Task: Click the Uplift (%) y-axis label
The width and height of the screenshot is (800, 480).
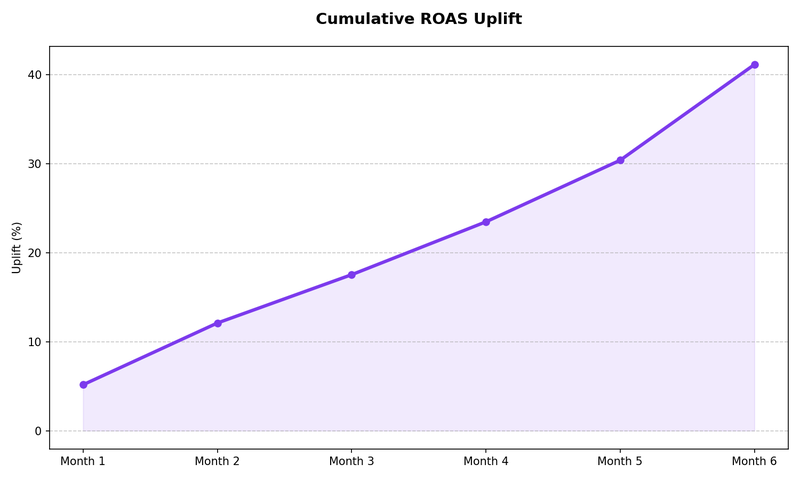Action: click(16, 247)
